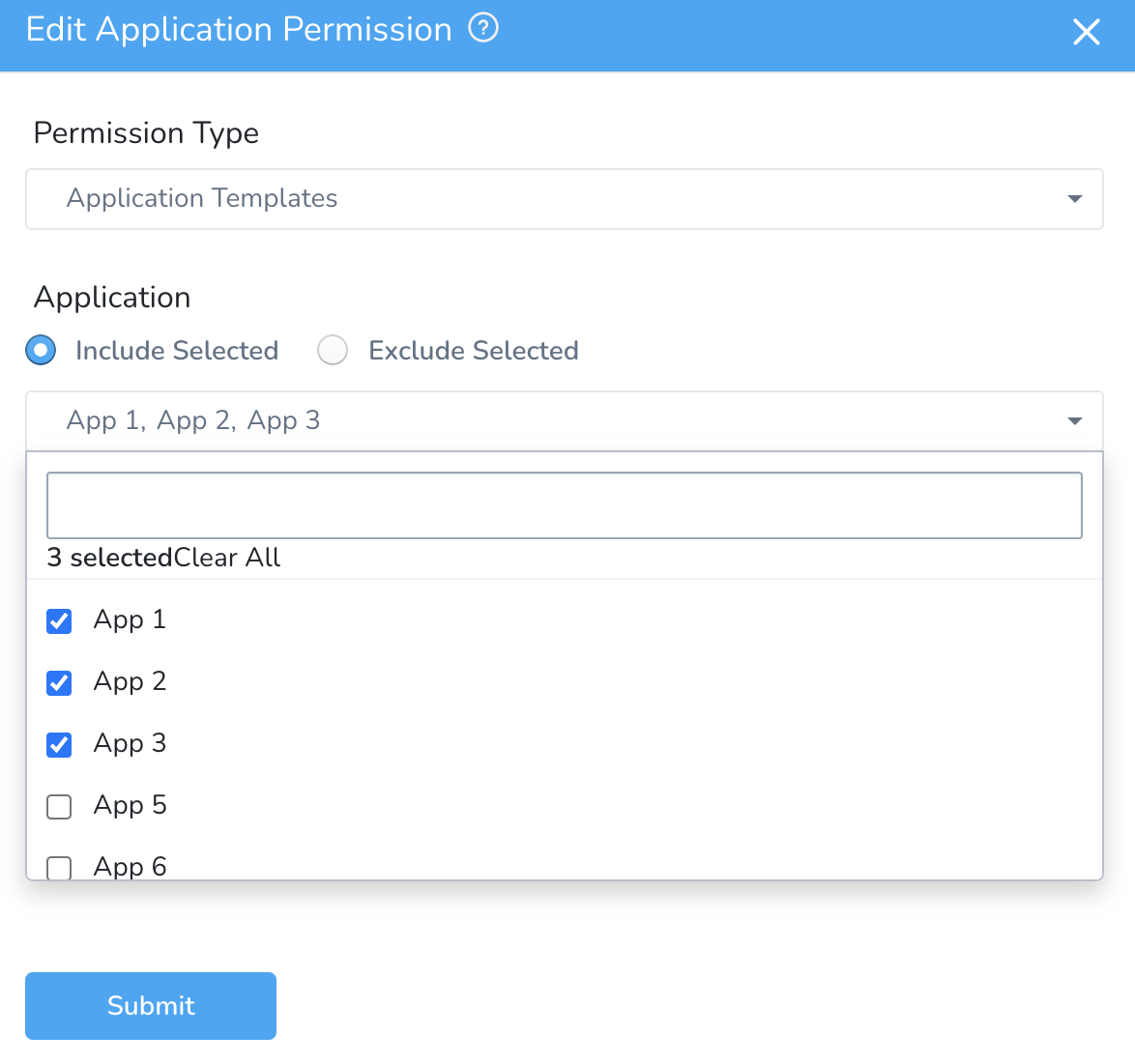Click the App 1, App 2, App 3 field
The width and height of the screenshot is (1135, 1064).
(x=564, y=421)
